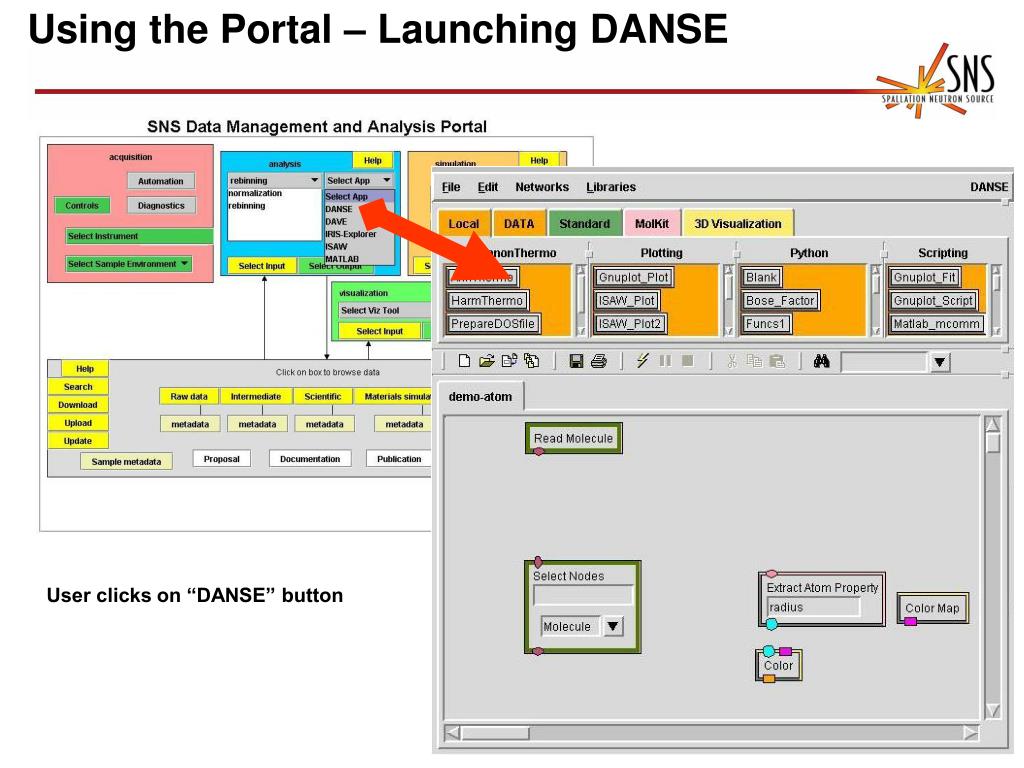
Task: Click the Raw data box in portal
Action: click(x=189, y=396)
